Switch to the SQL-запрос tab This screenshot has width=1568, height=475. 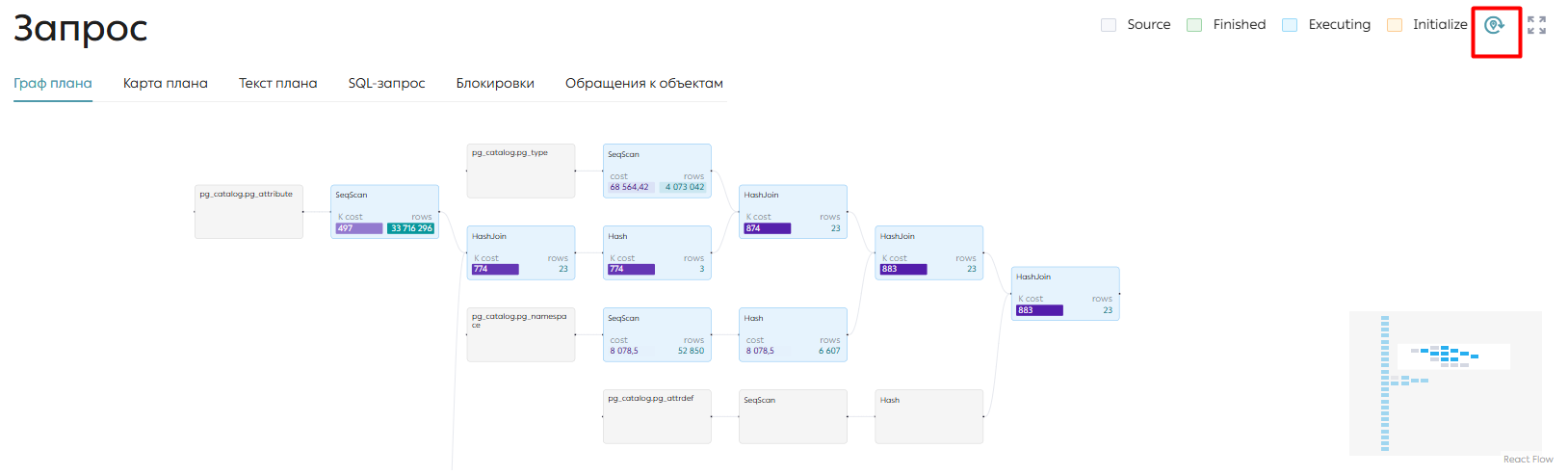pos(387,83)
